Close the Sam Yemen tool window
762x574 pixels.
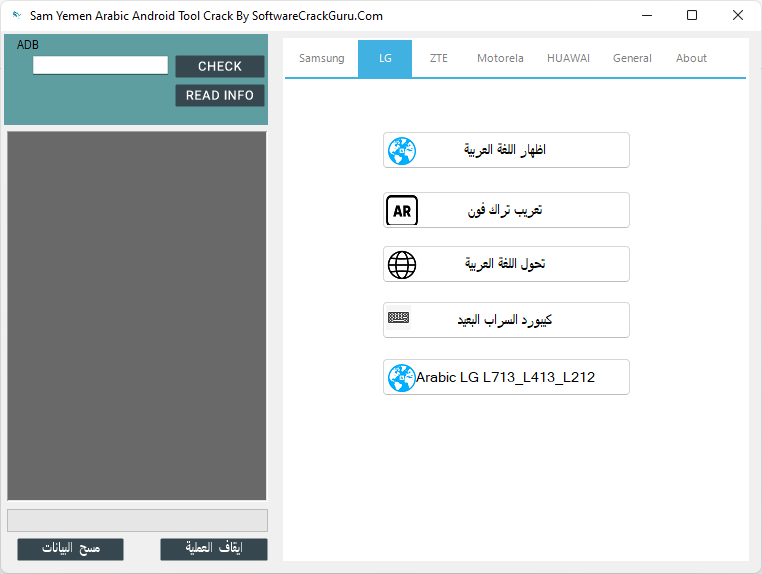(x=738, y=15)
